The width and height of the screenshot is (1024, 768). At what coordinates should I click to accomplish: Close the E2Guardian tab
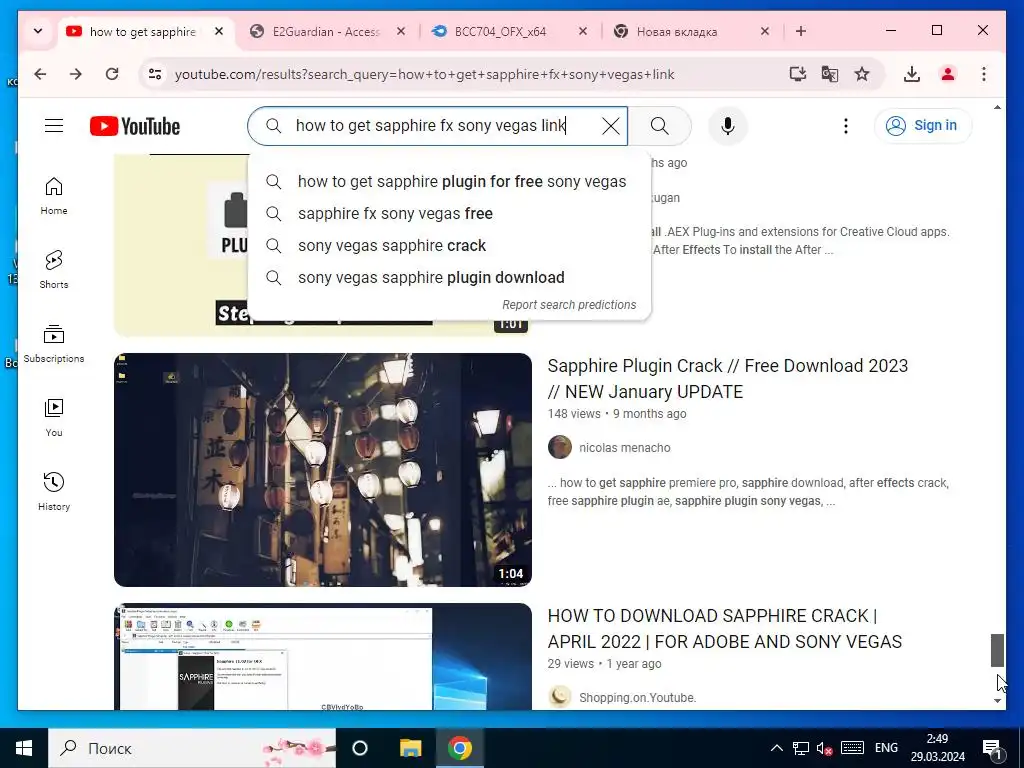(x=401, y=31)
